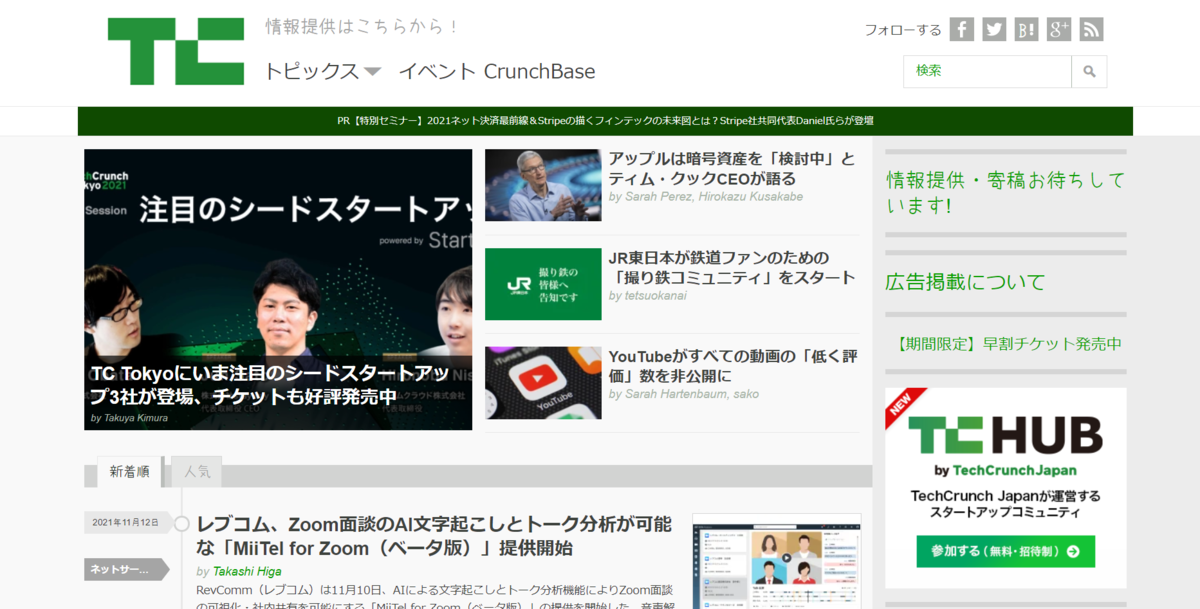The width and height of the screenshot is (1200, 609).
Task: Open the RSS feed icon
Action: pos(1092,29)
